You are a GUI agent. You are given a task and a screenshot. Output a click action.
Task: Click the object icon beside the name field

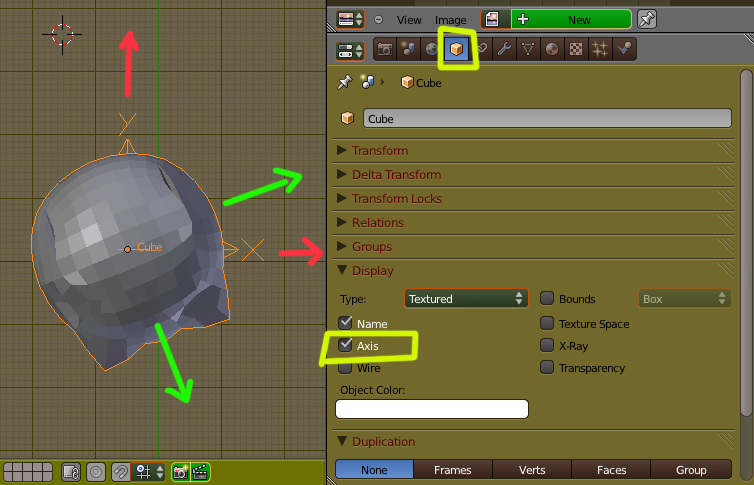347,118
